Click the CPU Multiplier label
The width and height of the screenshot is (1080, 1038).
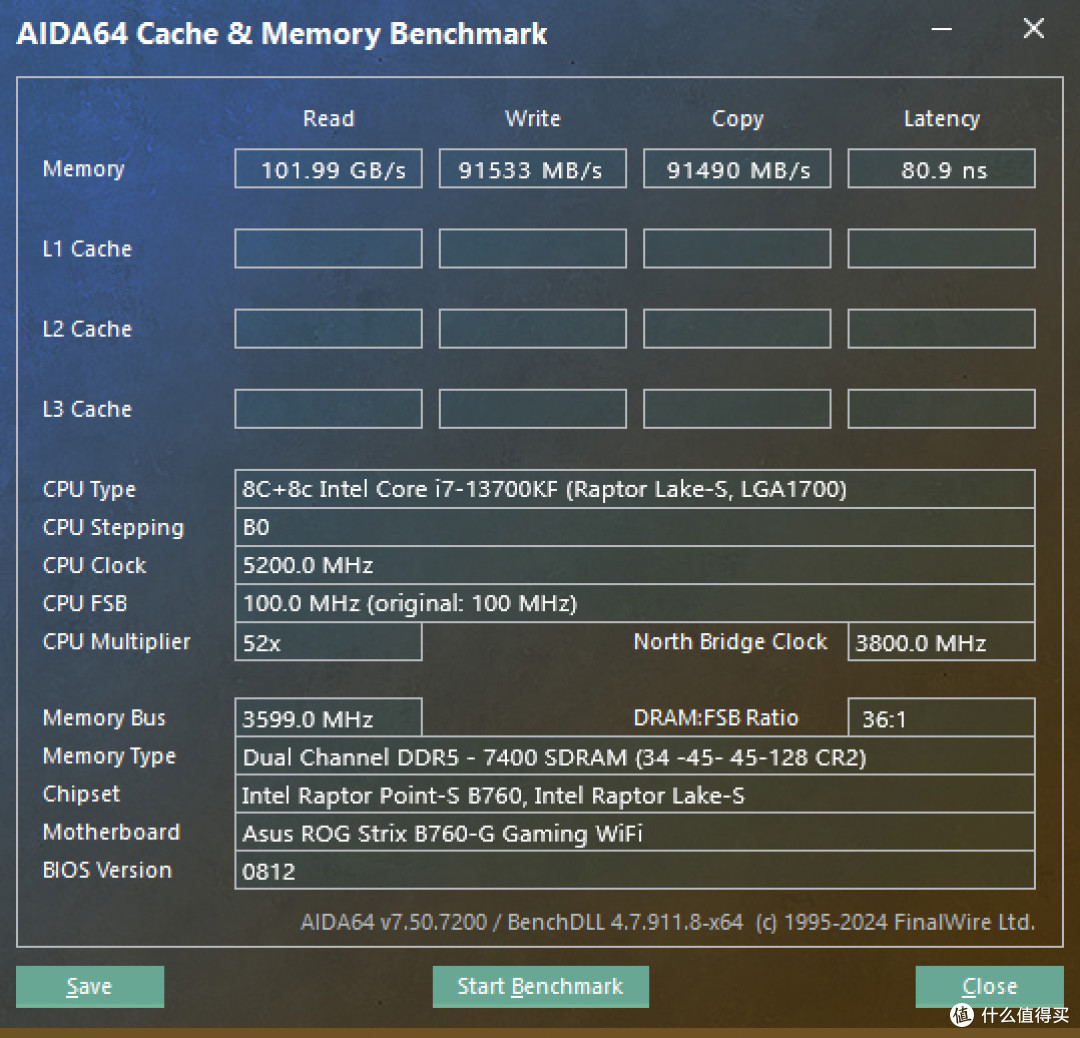coord(116,642)
